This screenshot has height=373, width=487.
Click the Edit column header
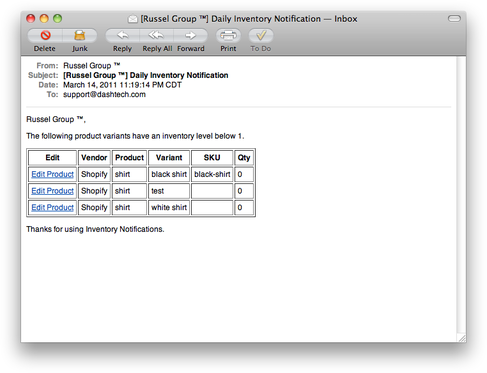pos(52,158)
